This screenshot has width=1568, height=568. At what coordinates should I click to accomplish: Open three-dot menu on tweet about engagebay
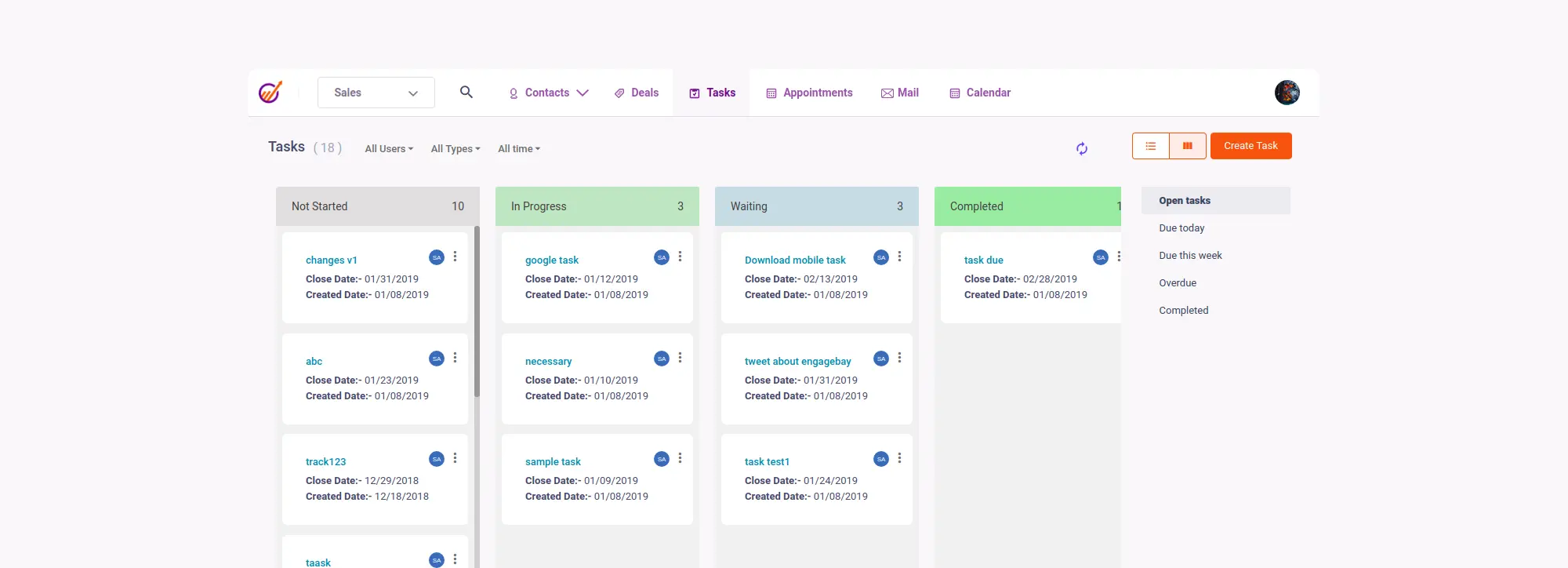click(899, 358)
